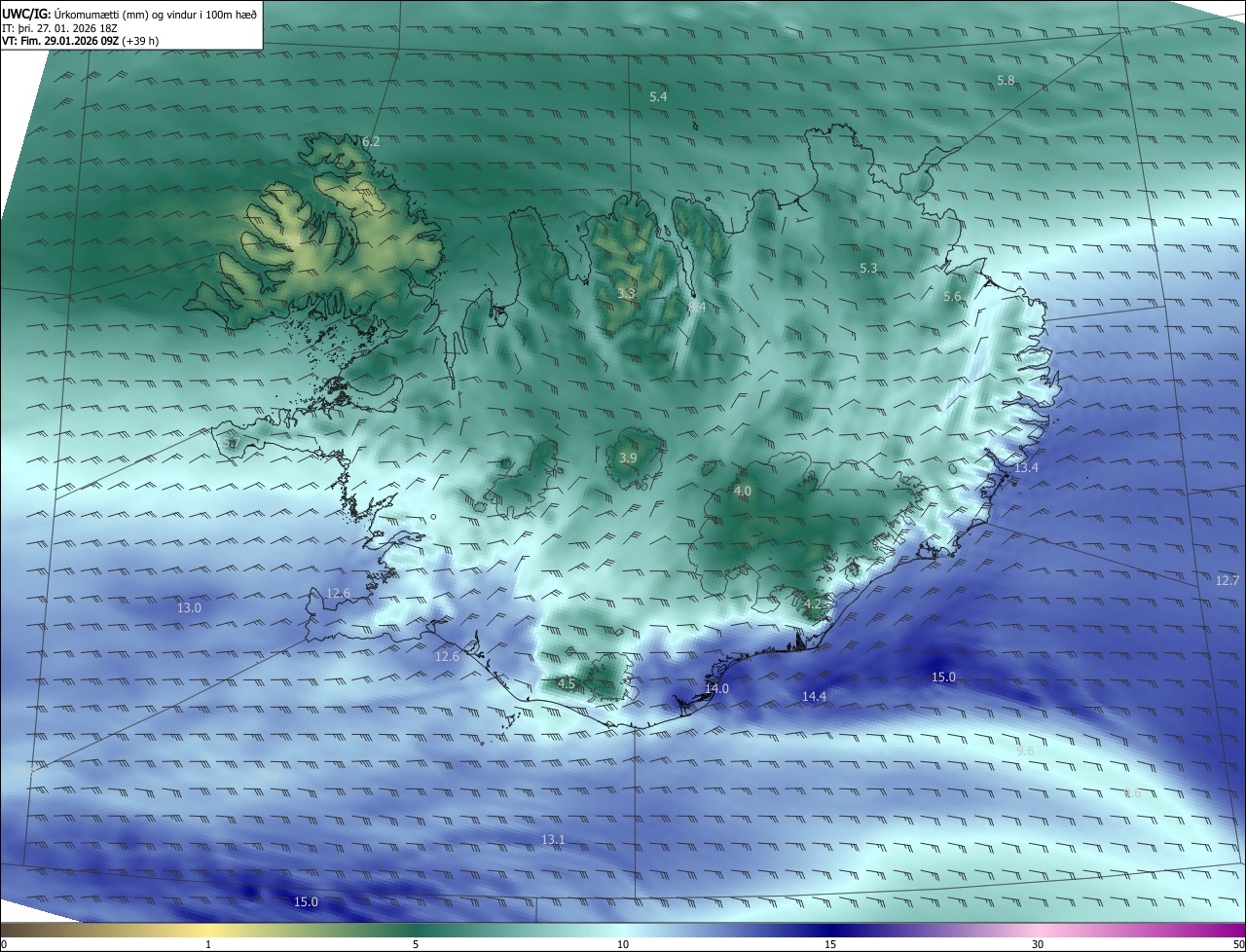1246x952 pixels.
Task: Click the colour bar tick label 1
Action: click(208, 944)
